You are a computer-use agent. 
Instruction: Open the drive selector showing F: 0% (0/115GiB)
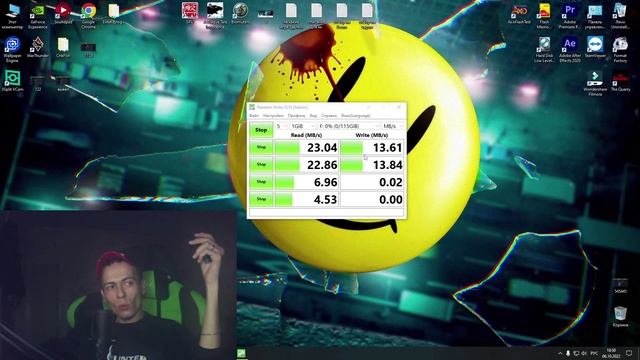click(349, 126)
